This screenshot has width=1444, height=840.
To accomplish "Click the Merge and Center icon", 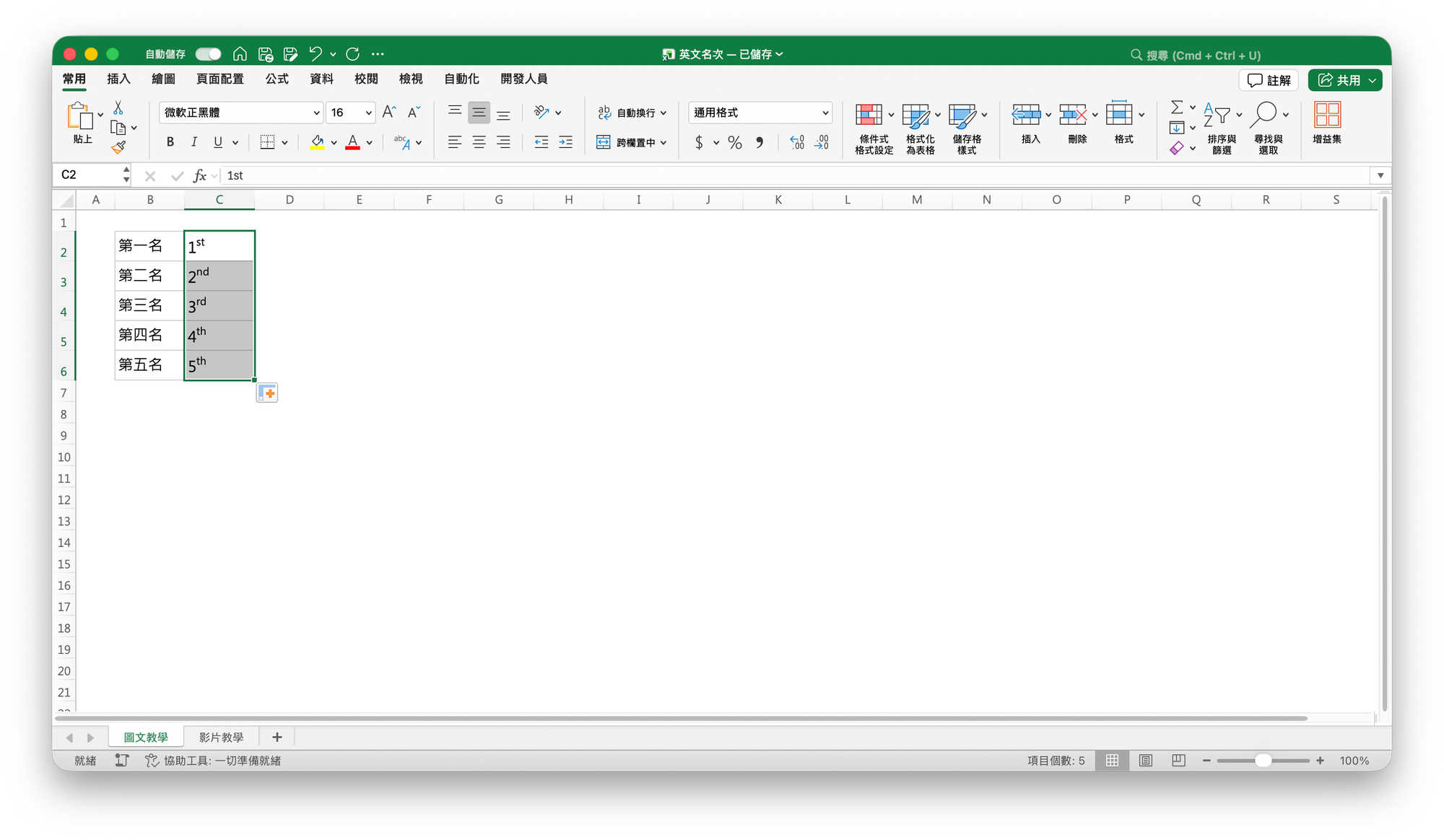I will click(x=604, y=142).
